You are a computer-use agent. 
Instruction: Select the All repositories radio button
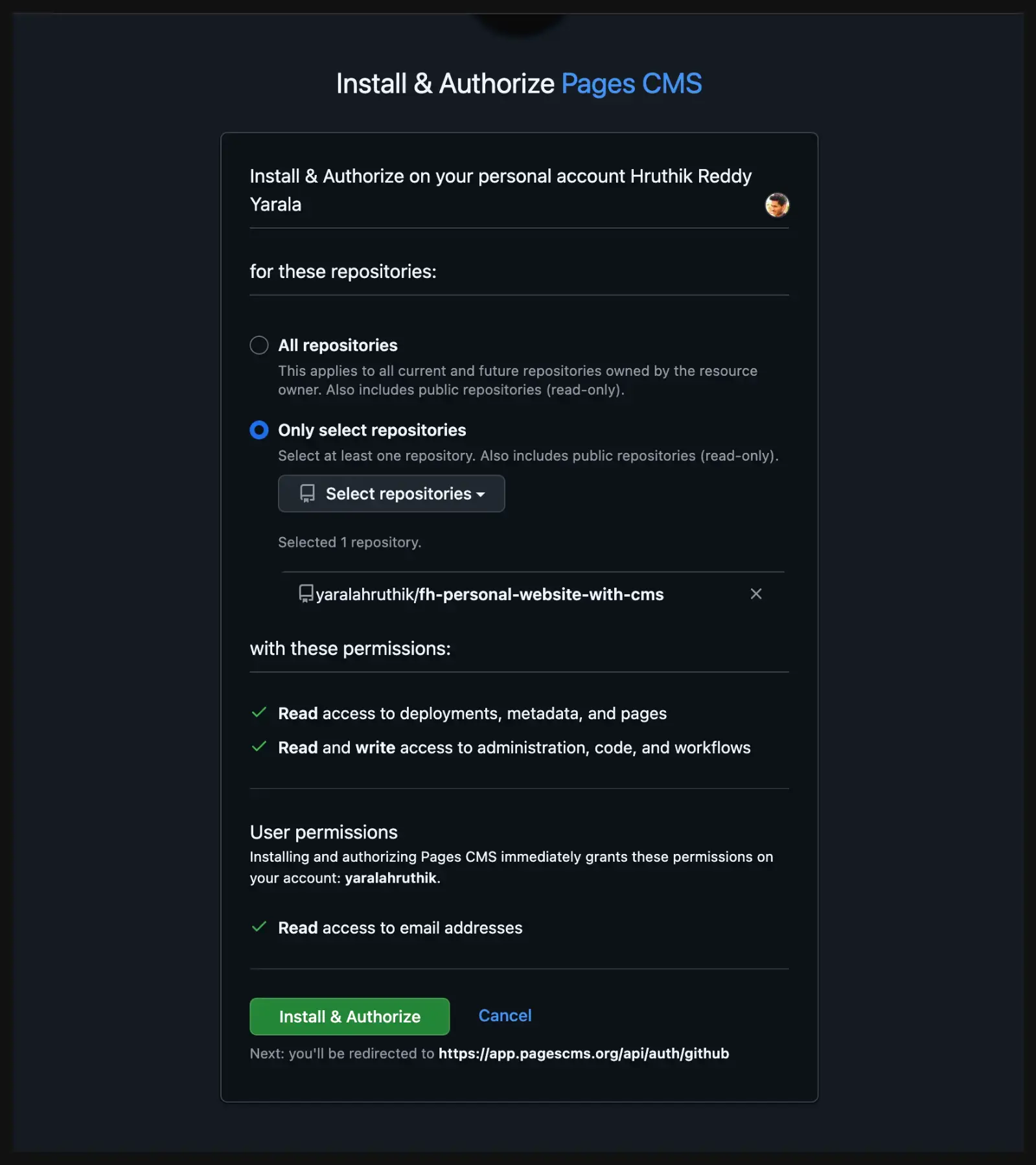coord(259,345)
